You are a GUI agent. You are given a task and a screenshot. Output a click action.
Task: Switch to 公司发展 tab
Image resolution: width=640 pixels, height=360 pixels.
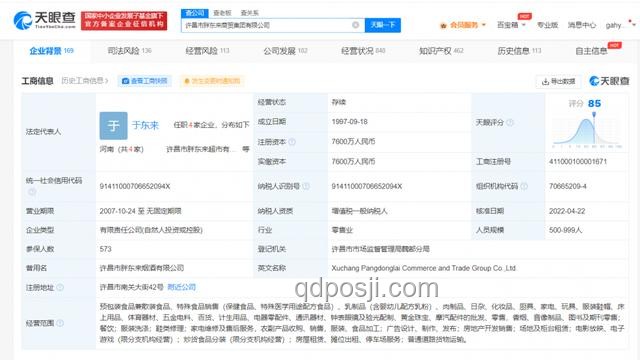tap(285, 51)
